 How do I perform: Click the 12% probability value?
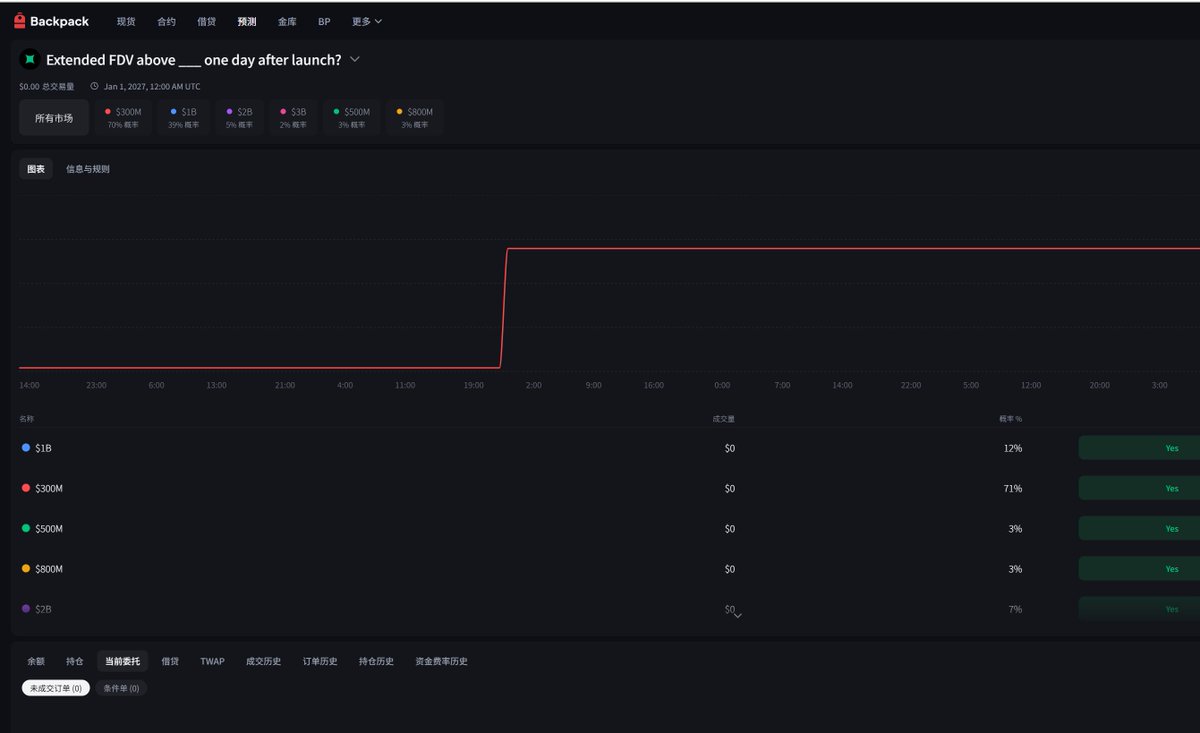(x=1013, y=448)
